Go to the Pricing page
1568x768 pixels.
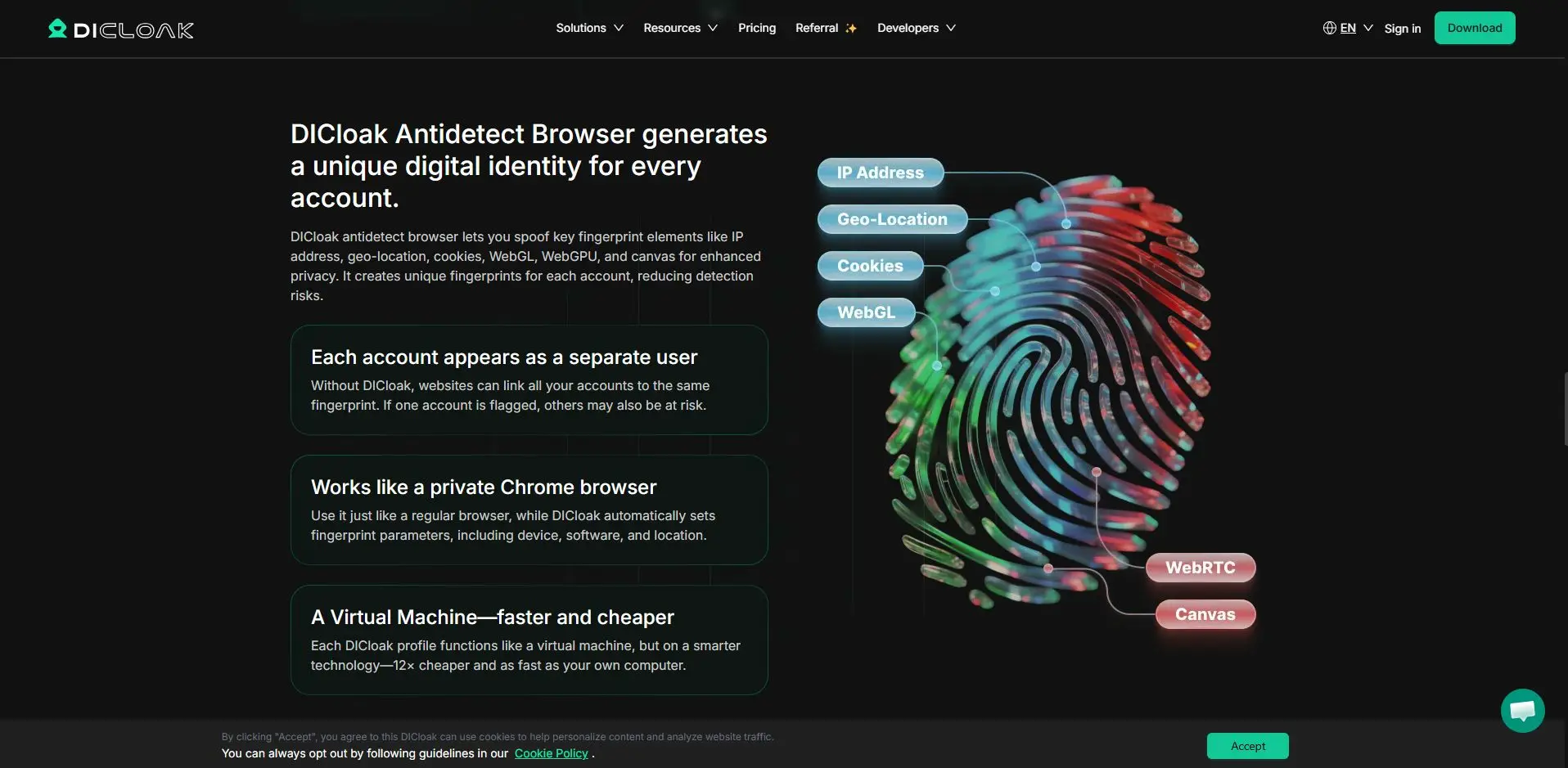tap(757, 28)
